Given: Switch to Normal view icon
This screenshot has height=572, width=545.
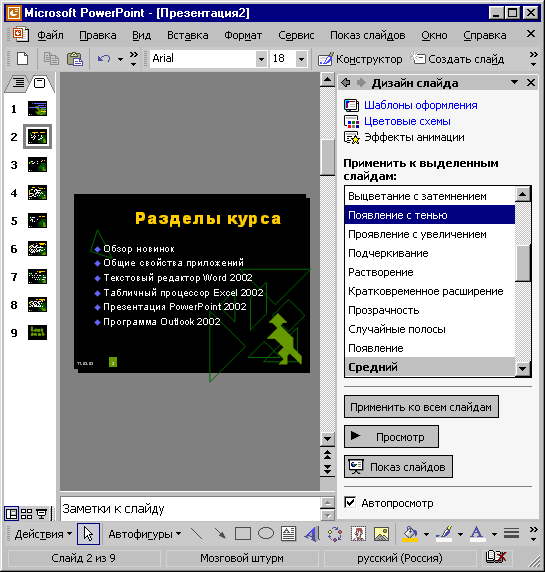Looking at the screenshot, I should tap(11, 514).
